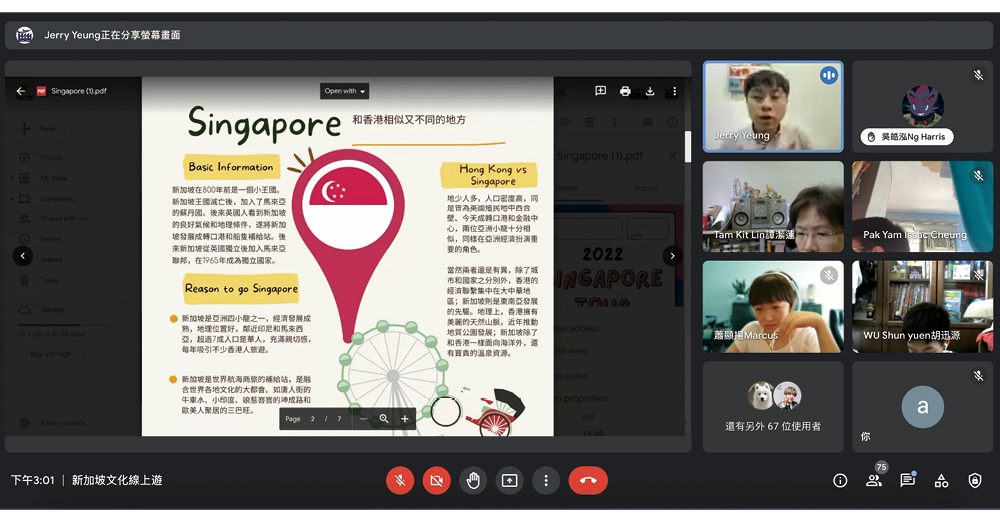Viewport: 1000px width, 522px height.
Task: Open the 67 other users tile
Action: point(773,407)
